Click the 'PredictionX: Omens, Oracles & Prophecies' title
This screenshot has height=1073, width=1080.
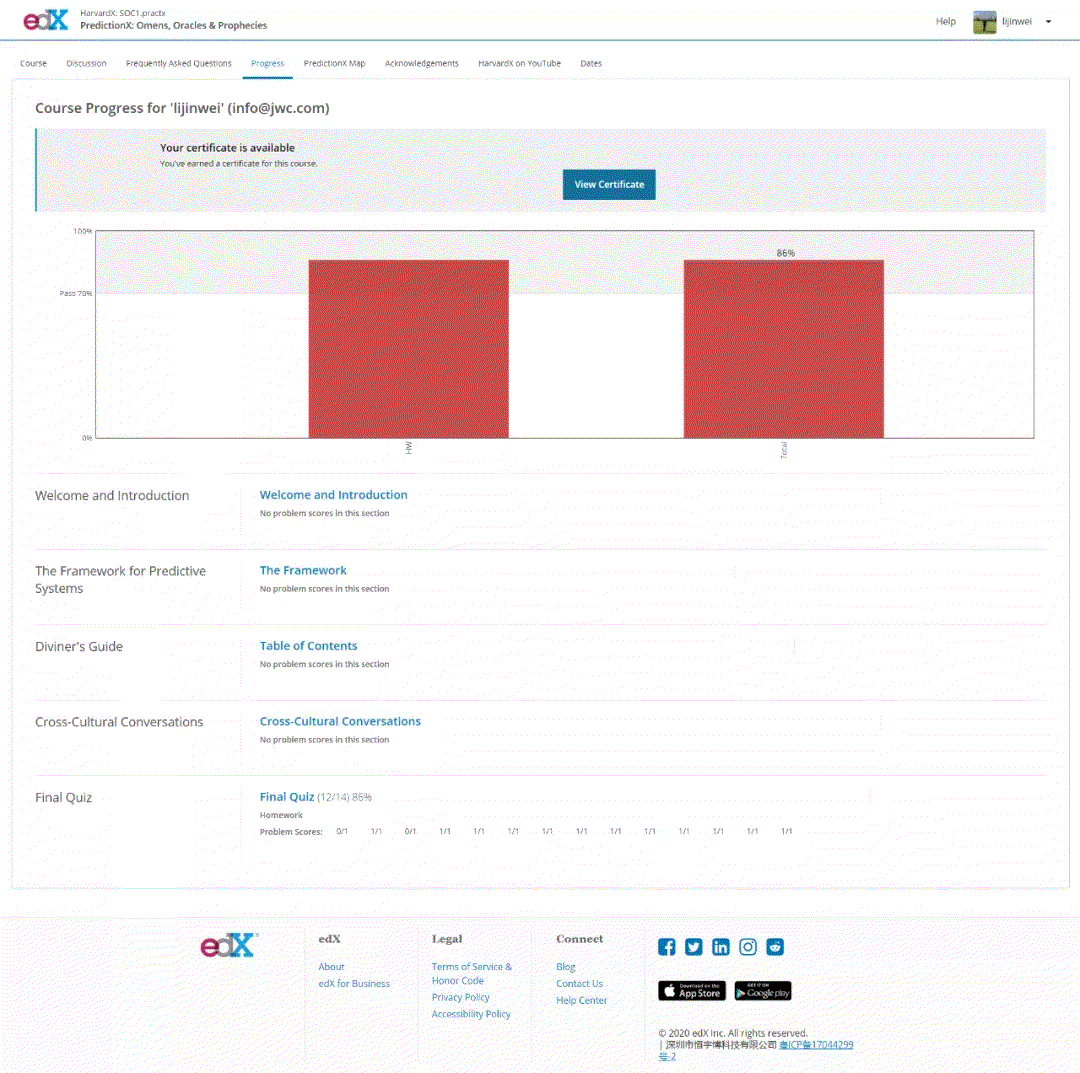(174, 25)
